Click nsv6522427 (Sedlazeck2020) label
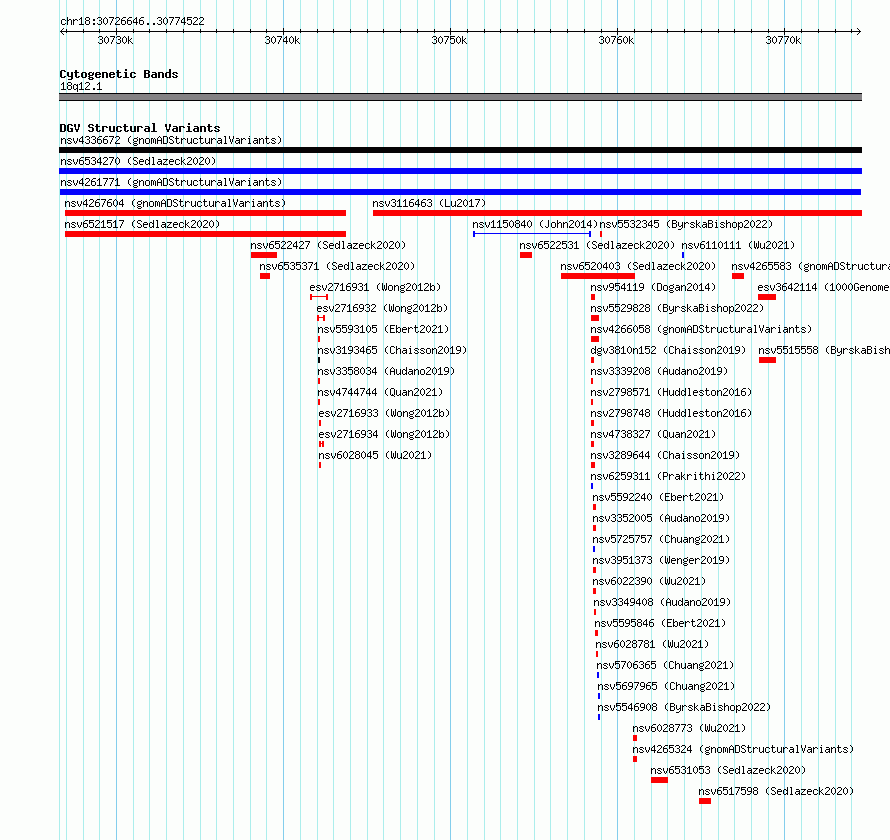Screen dimensions: 890x840 (x=328, y=245)
